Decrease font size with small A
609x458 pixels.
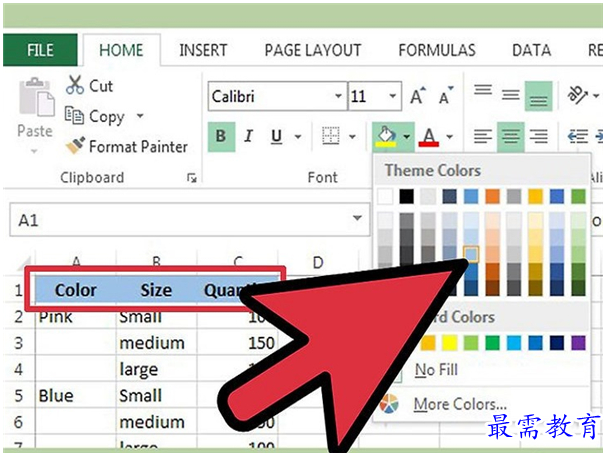click(x=446, y=95)
